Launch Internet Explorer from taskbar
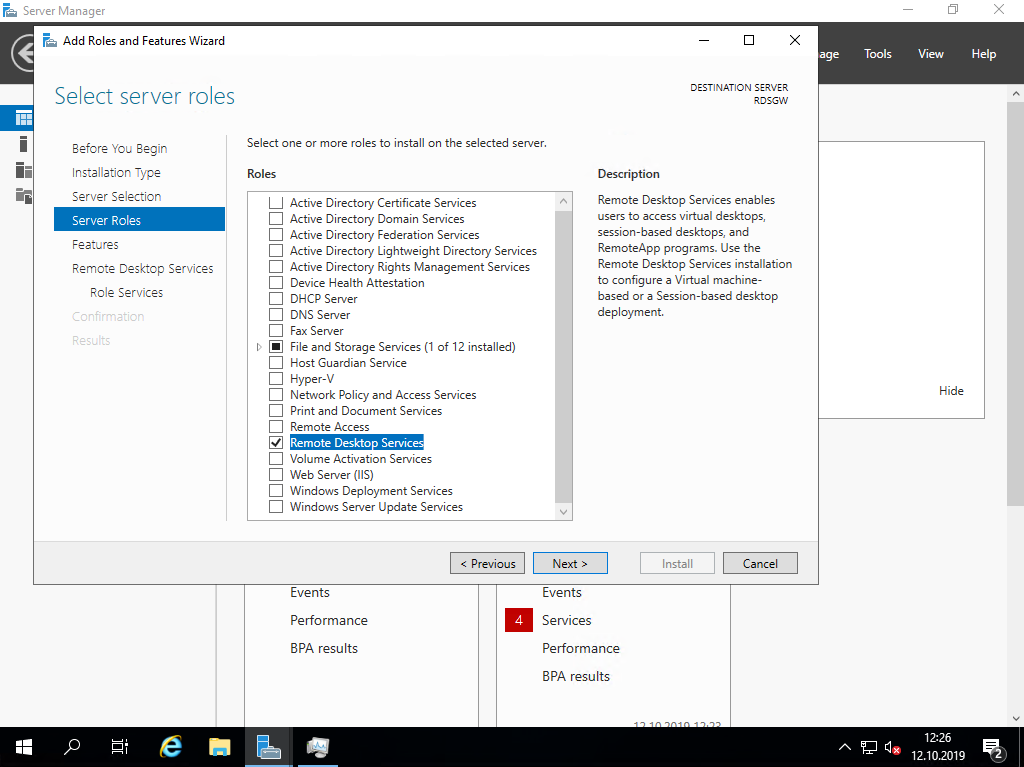This screenshot has height=767, width=1024. click(x=171, y=747)
